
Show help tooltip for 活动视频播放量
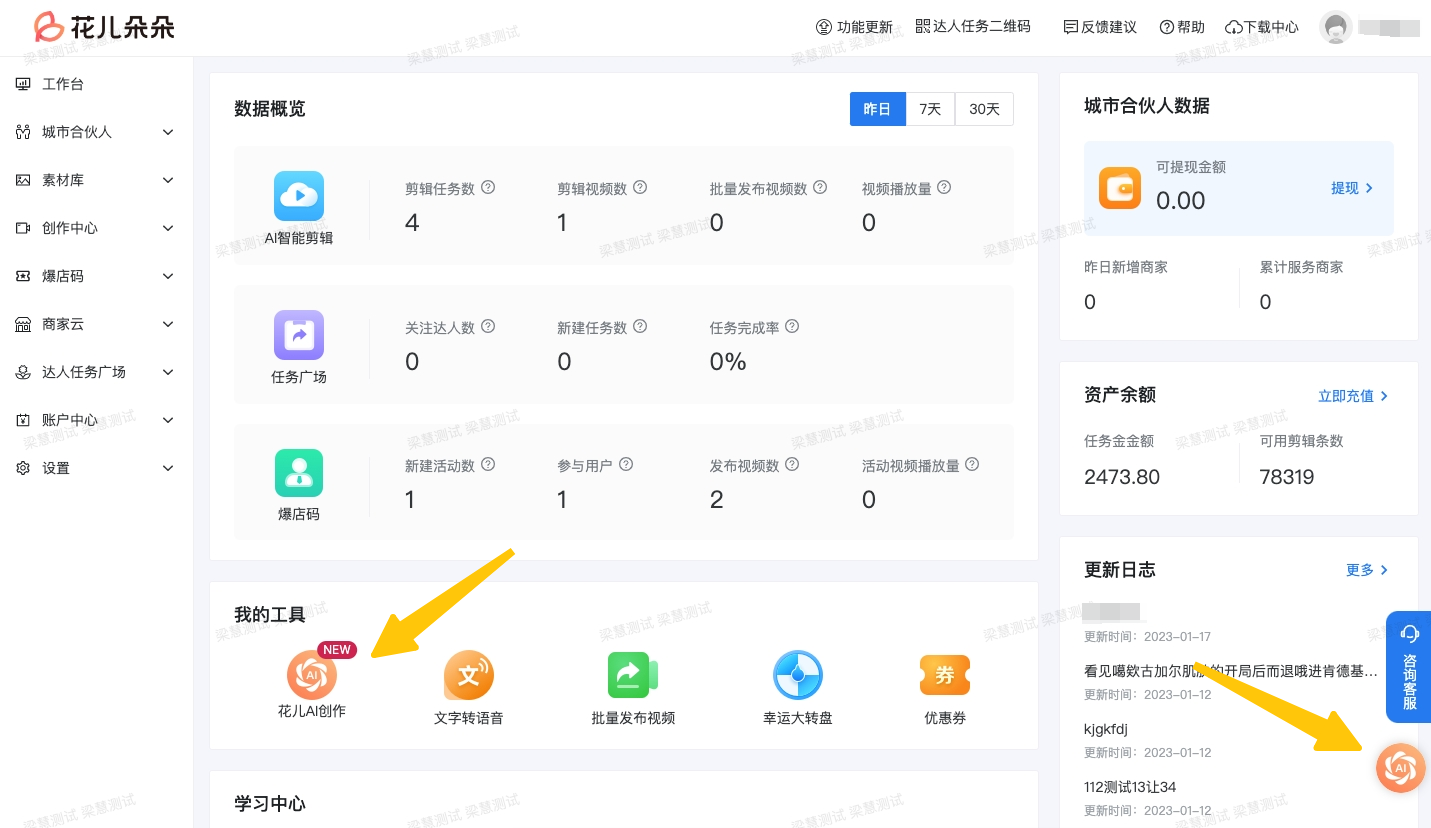click(972, 464)
